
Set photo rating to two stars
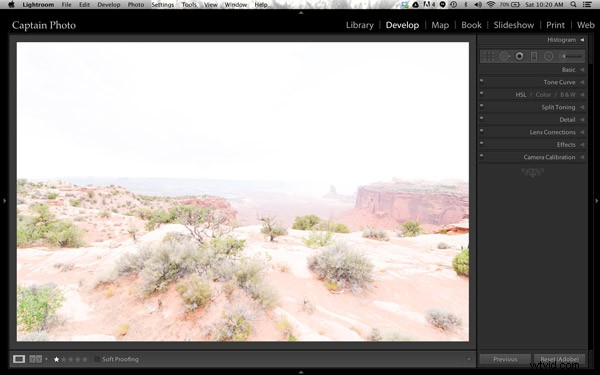click(64, 359)
